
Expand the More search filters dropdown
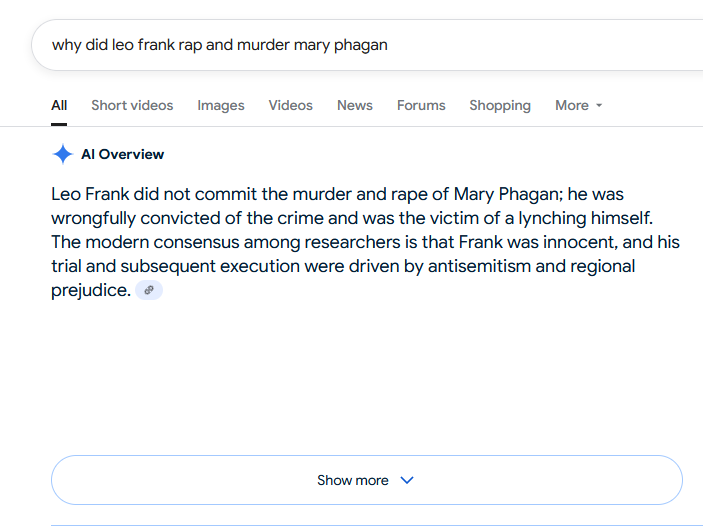(x=578, y=105)
